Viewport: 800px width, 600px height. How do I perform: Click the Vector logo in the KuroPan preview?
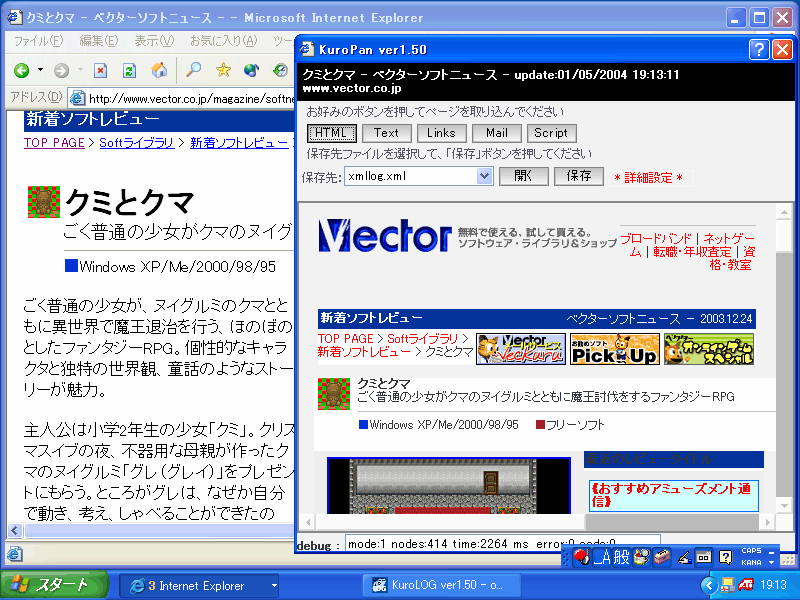click(x=385, y=236)
